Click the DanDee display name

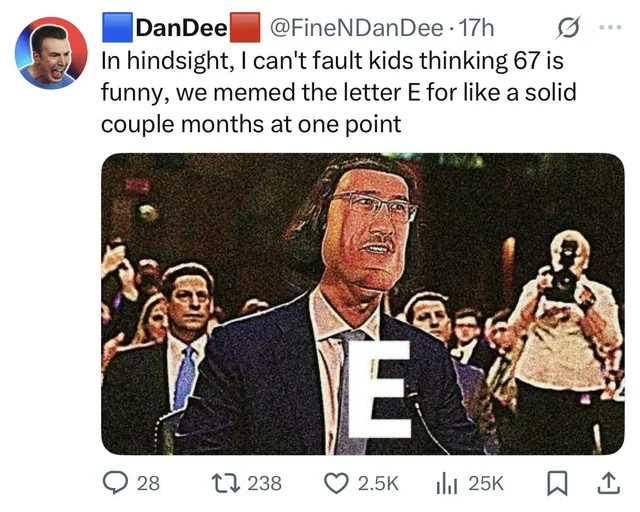pos(181,28)
